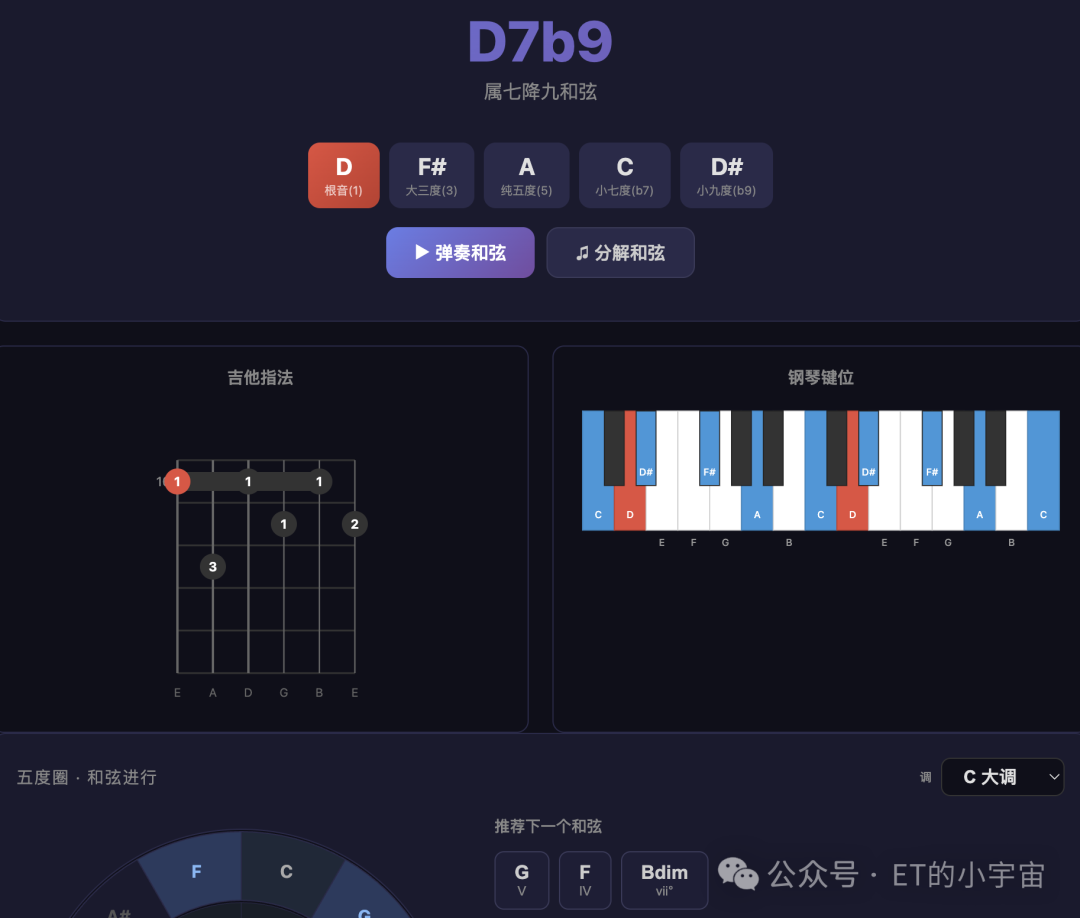Click the first blue D# black piano key
1080x918 pixels.
click(646, 448)
